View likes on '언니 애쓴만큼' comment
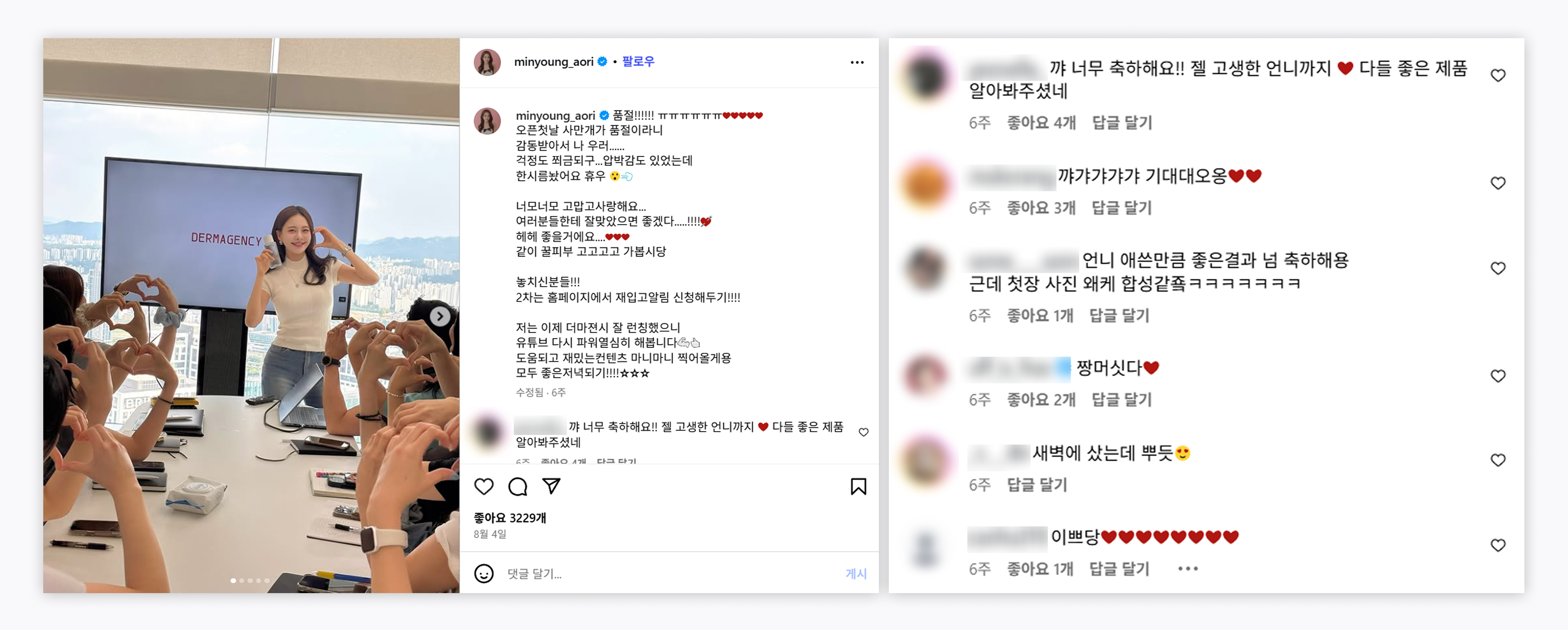This screenshot has width=1568, height=630. [1040, 316]
